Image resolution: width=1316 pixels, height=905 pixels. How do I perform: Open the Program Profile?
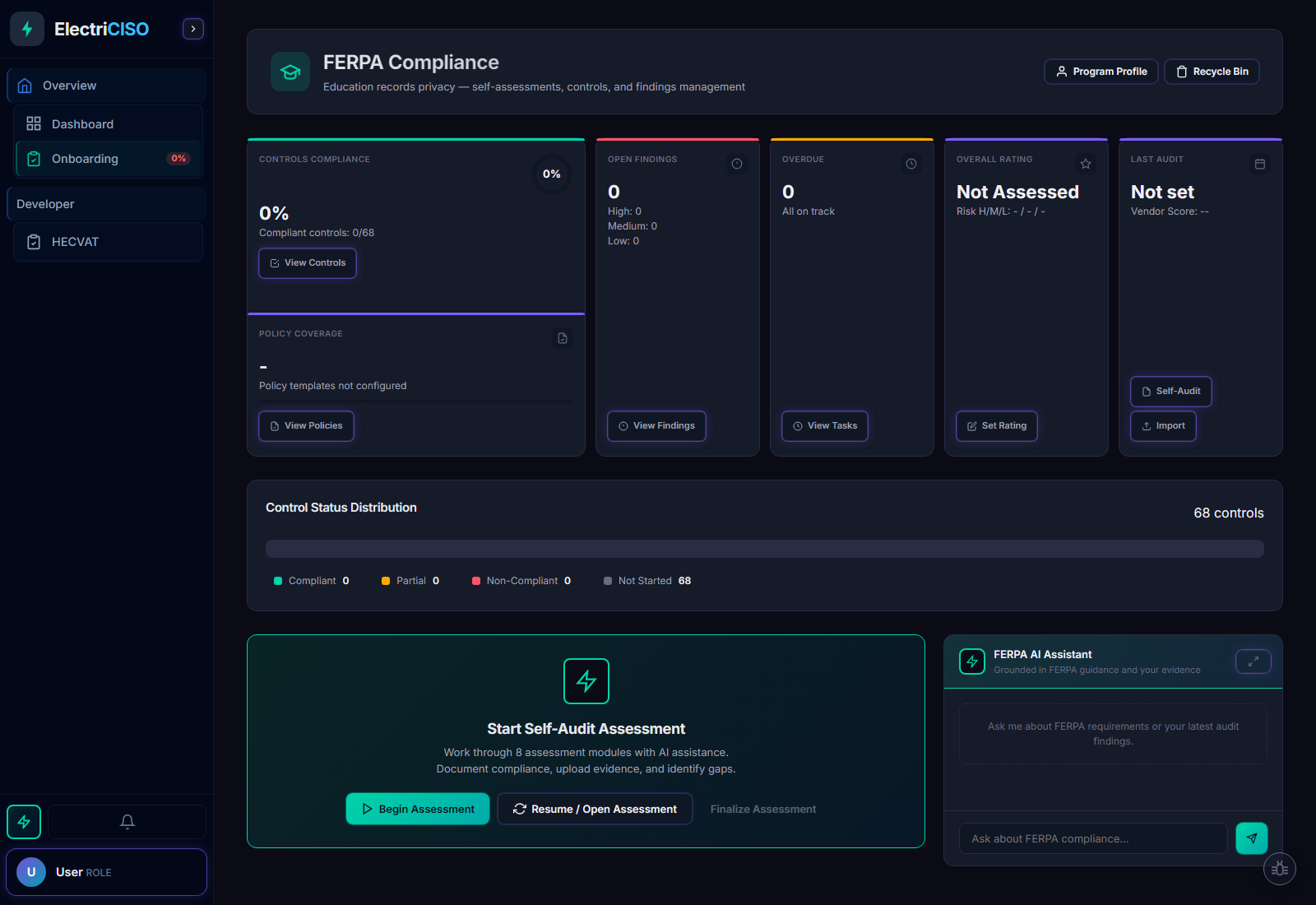(1101, 72)
